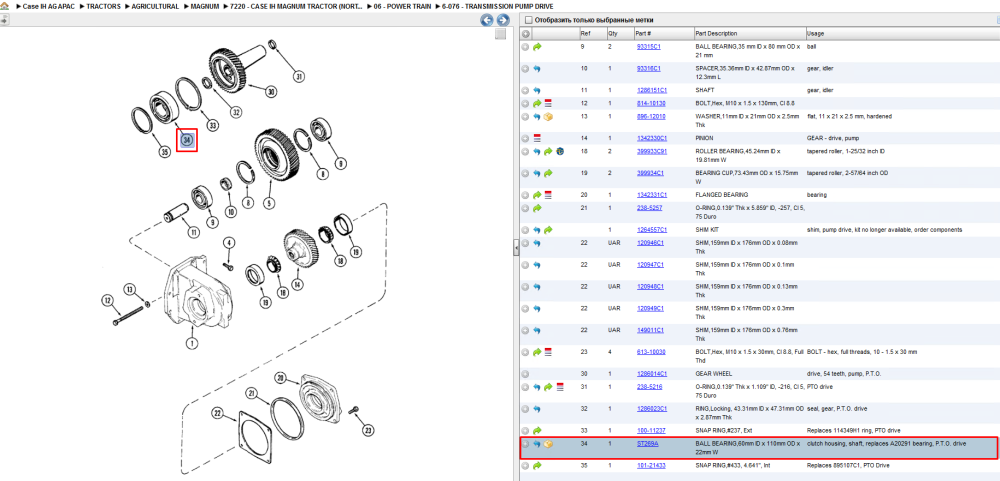The height and width of the screenshot is (481, 1000).
Task: Blue back arrow for shim 120946C1
Action: pos(537,243)
